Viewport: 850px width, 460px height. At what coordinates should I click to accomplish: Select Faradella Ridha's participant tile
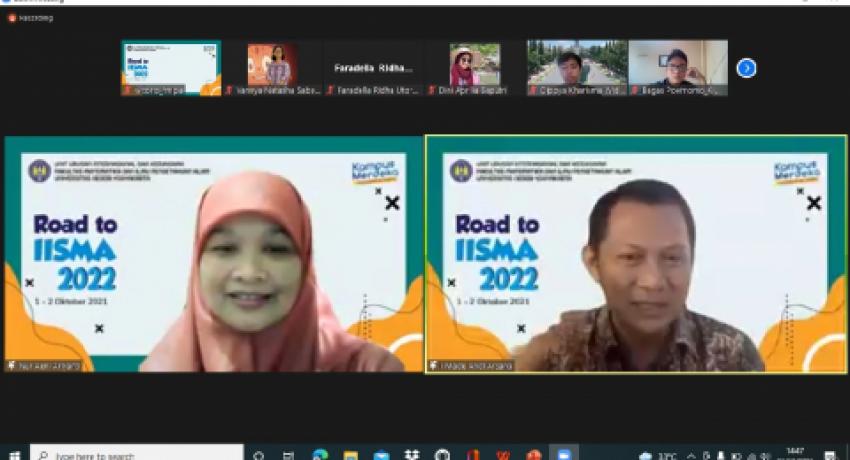(x=373, y=68)
